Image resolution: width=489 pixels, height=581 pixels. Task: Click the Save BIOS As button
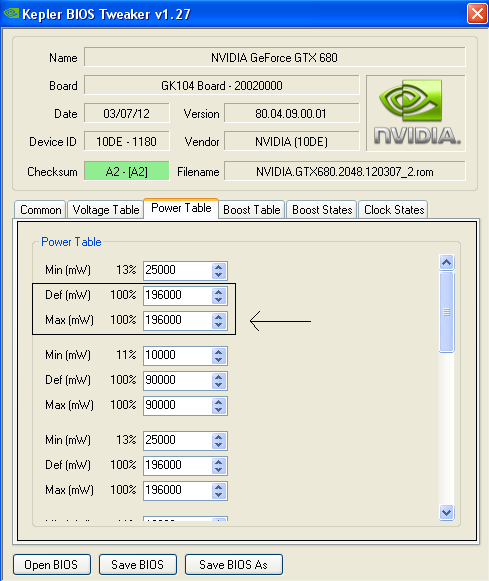(x=234, y=564)
